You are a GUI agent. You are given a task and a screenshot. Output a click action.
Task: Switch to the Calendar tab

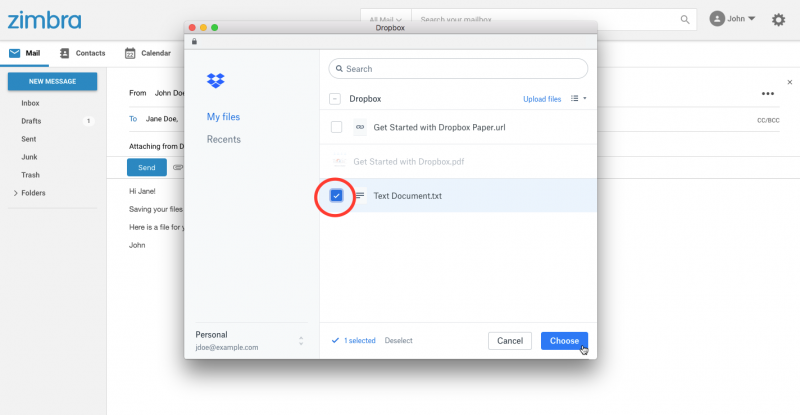pos(148,53)
